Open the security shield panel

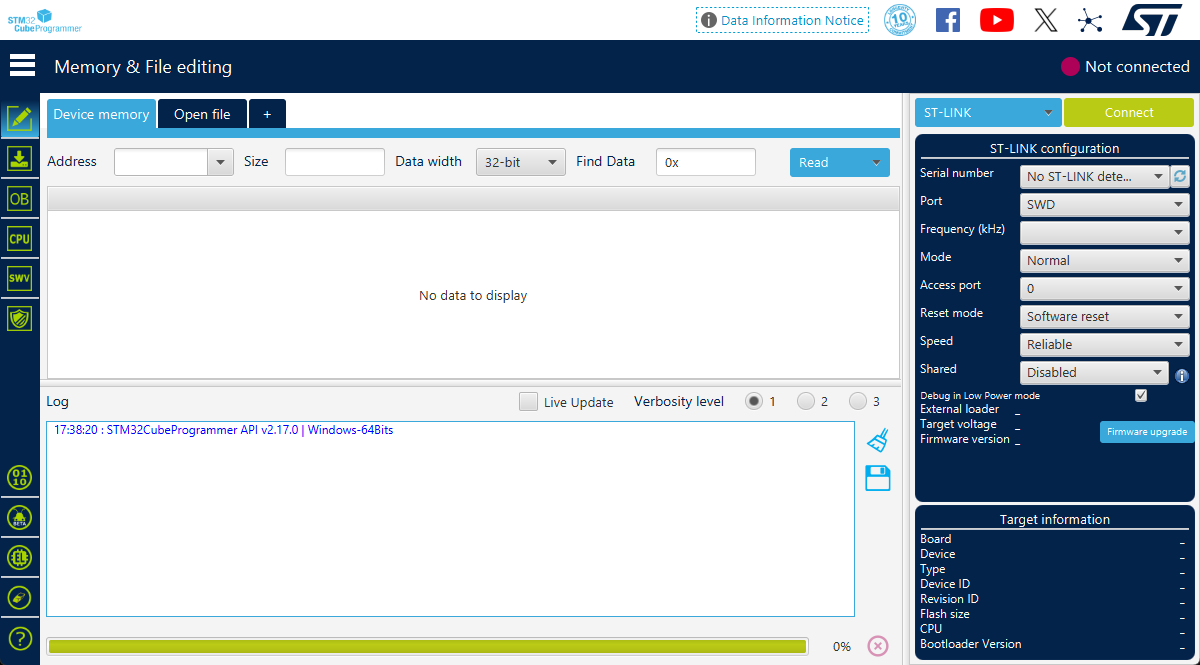pos(20,318)
